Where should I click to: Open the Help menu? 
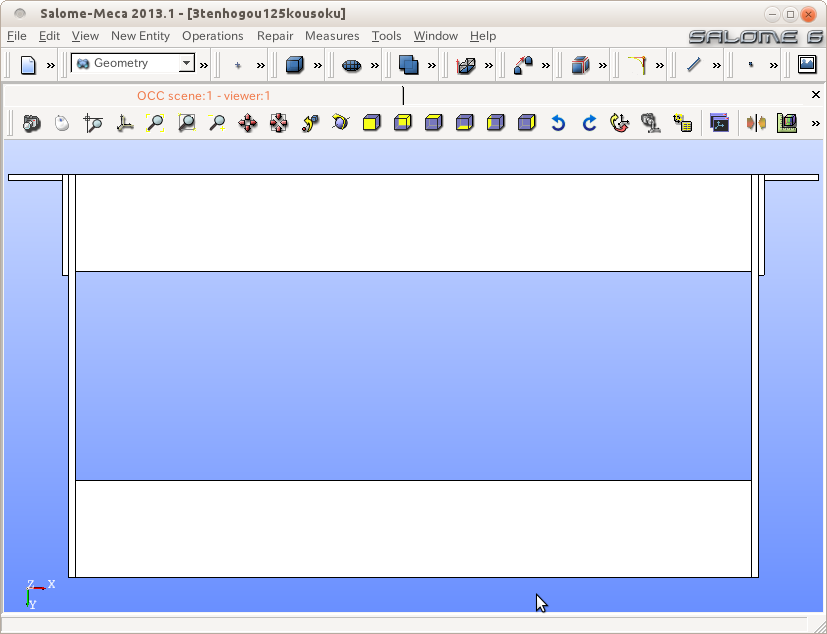[483, 36]
